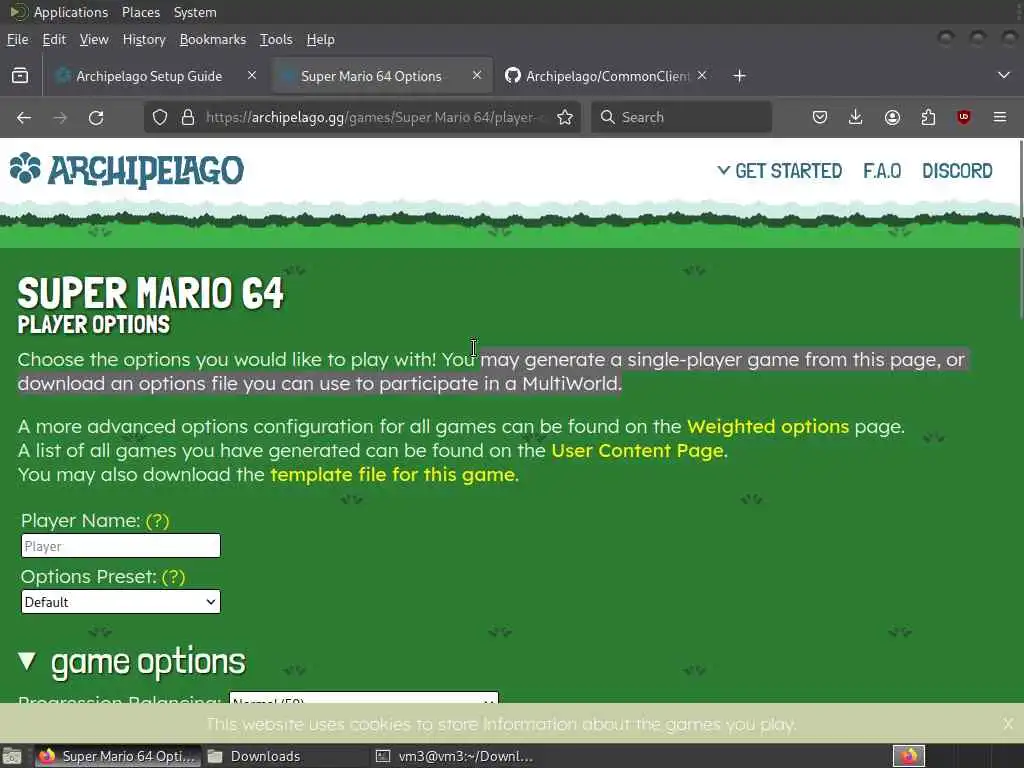Bookmark this page with the star icon

(565, 118)
